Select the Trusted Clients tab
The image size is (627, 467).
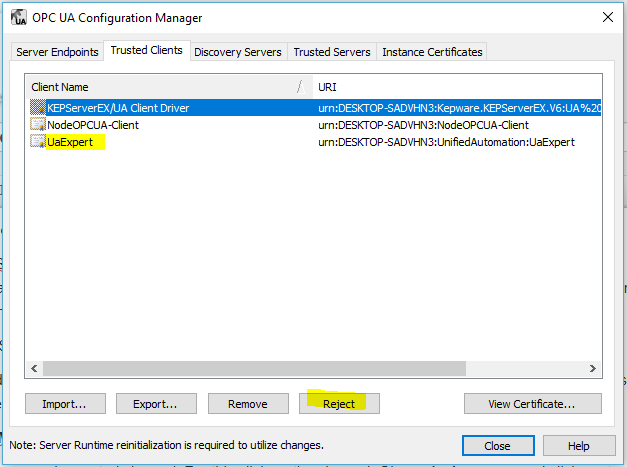pyautogui.click(x=147, y=50)
